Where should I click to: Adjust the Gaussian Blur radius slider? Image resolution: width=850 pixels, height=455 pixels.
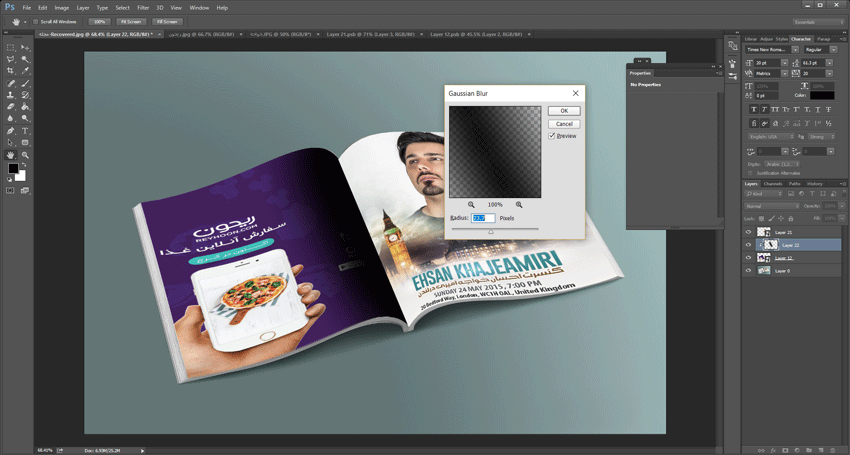[x=491, y=231]
